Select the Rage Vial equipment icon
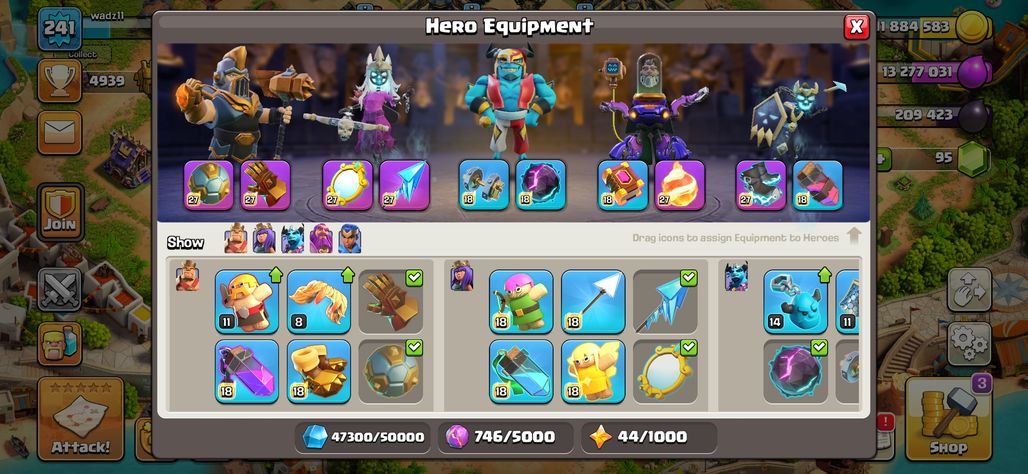 247,372
